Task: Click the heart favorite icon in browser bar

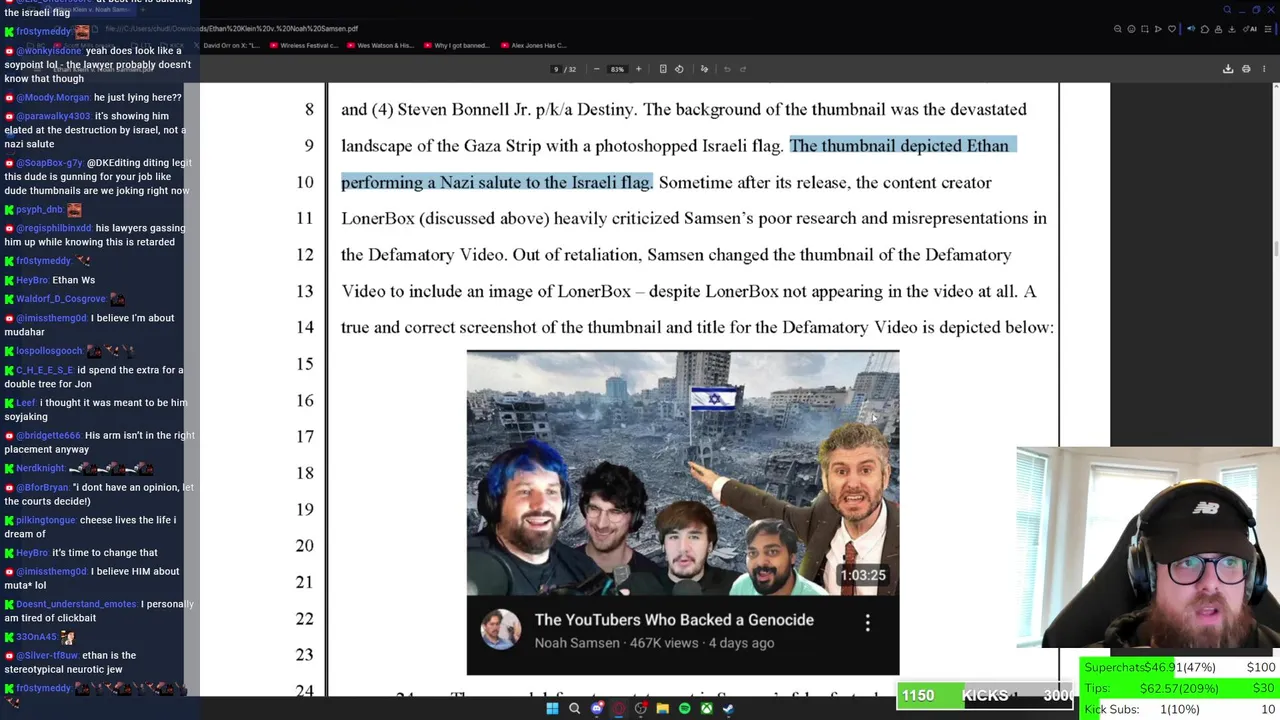Action: tap(1172, 29)
